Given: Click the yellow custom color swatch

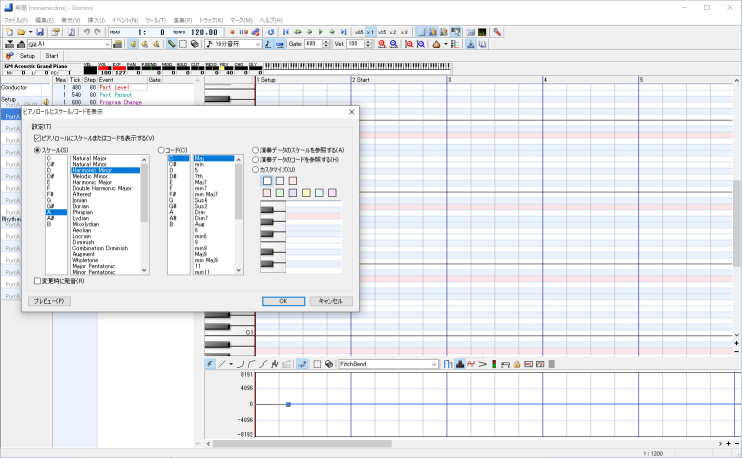Looking at the screenshot, I should click(306, 193).
